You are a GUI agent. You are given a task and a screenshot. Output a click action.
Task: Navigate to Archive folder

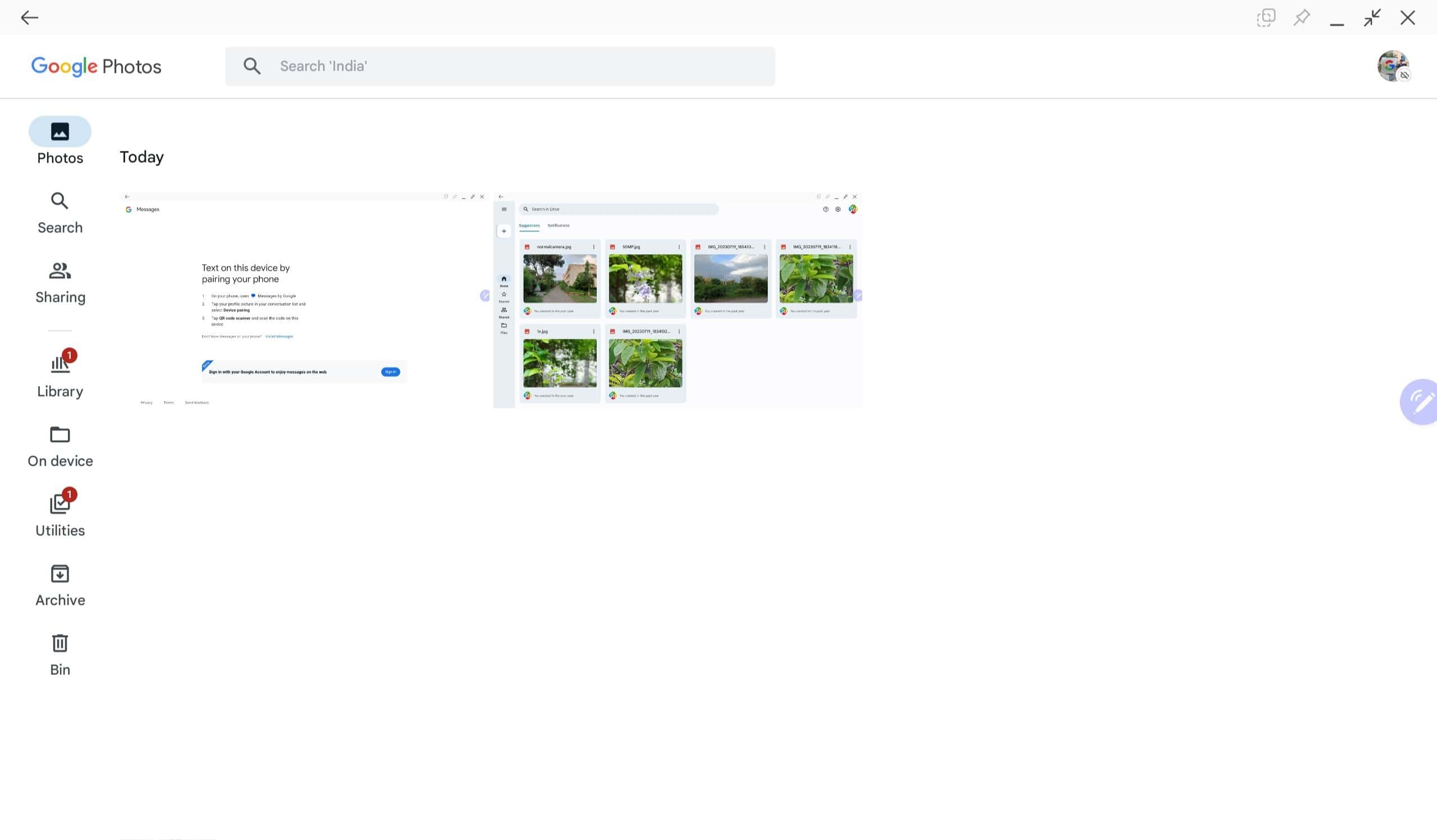pyautogui.click(x=60, y=584)
